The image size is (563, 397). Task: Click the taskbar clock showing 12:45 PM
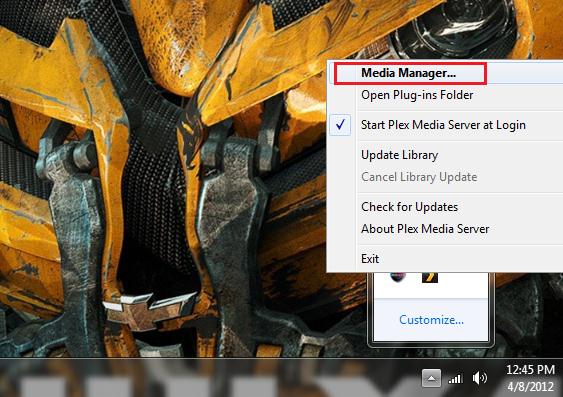(531, 378)
